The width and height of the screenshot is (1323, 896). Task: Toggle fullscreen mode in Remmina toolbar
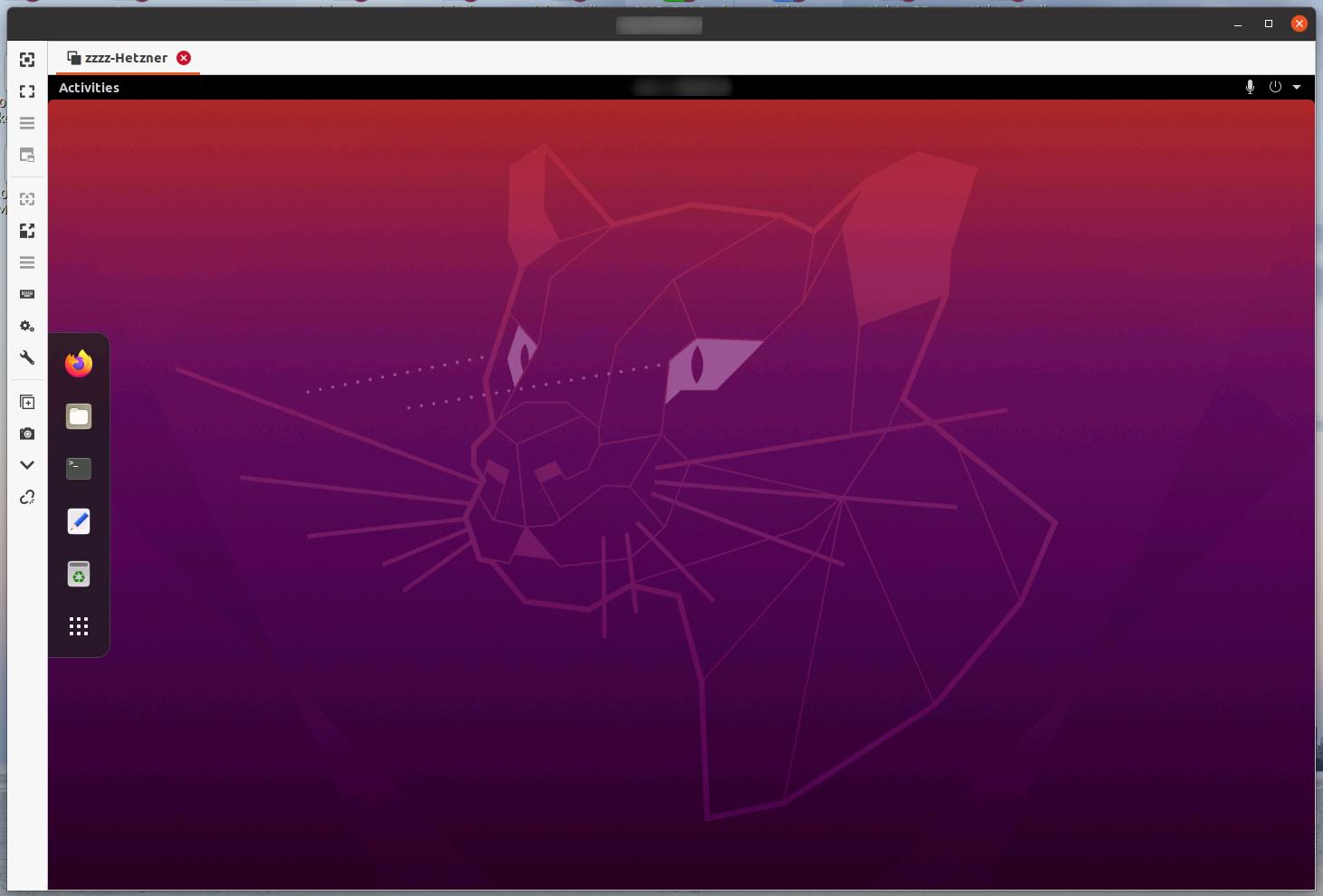[x=27, y=91]
